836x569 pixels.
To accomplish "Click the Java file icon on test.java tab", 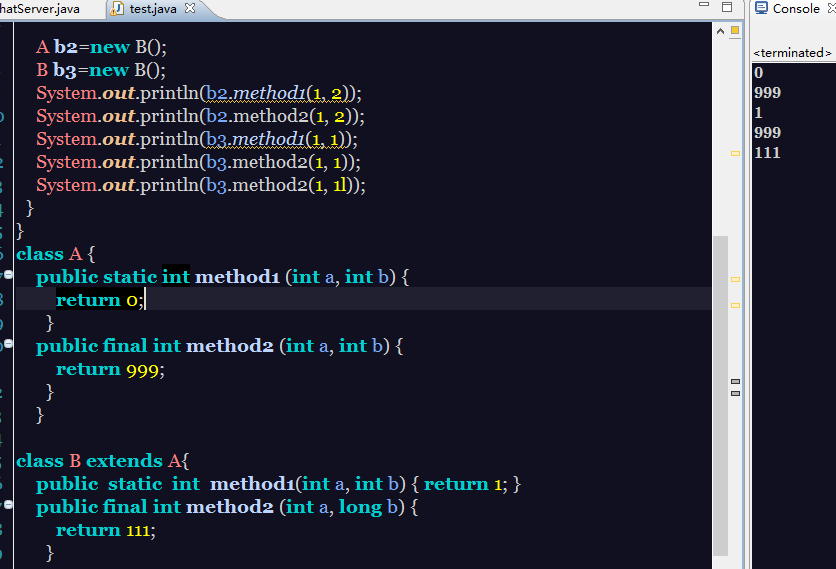I will click(118, 9).
